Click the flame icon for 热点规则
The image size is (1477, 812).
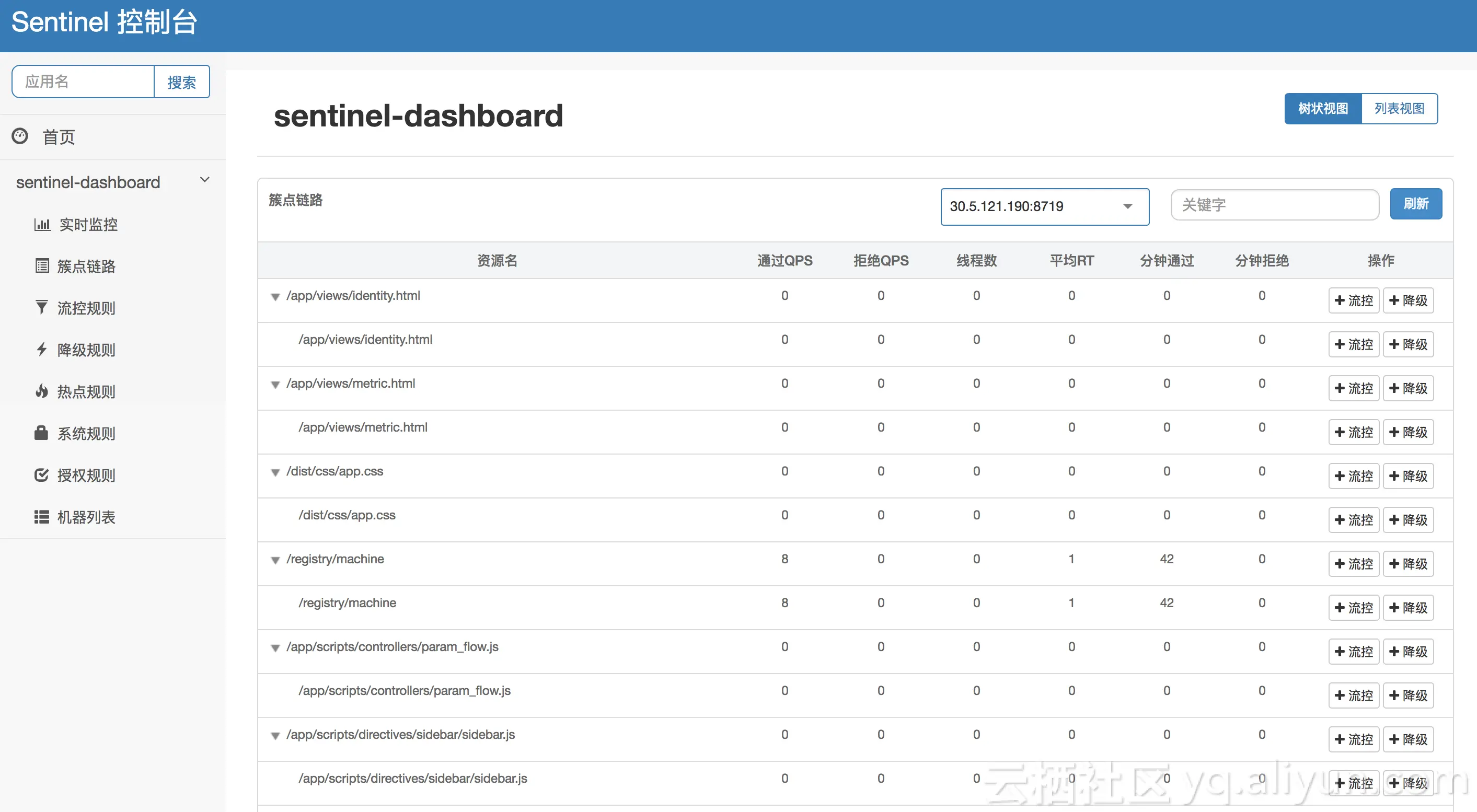[42, 391]
